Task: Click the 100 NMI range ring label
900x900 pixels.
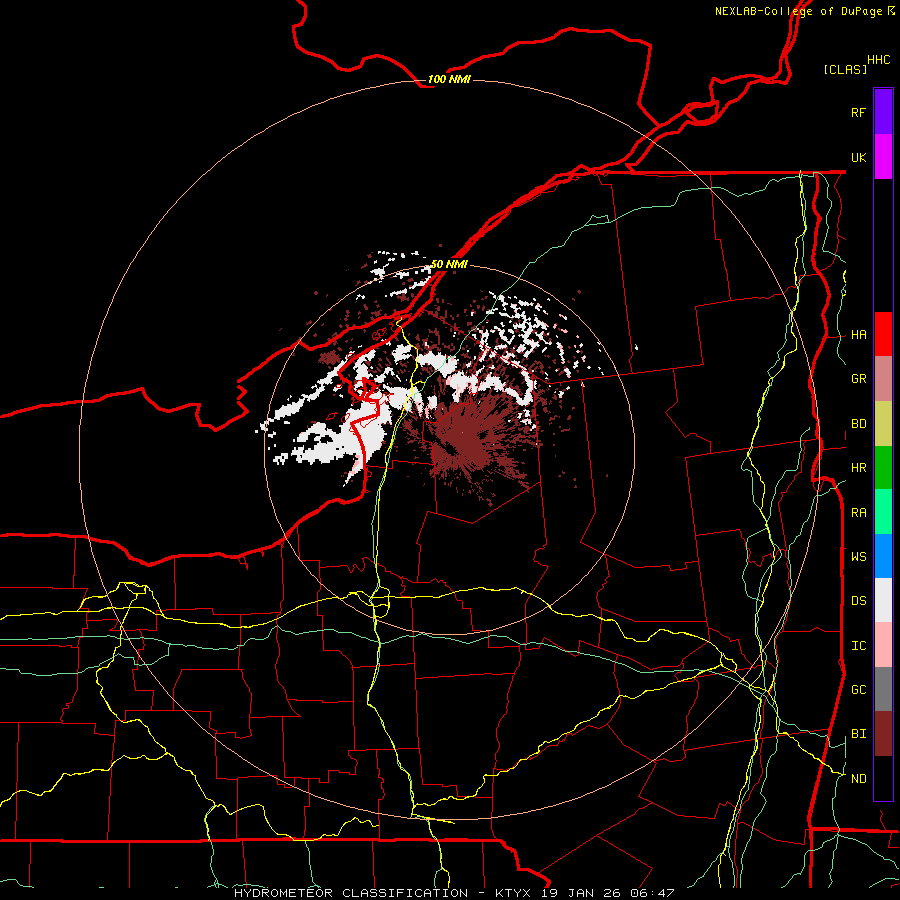Action: pyautogui.click(x=449, y=79)
